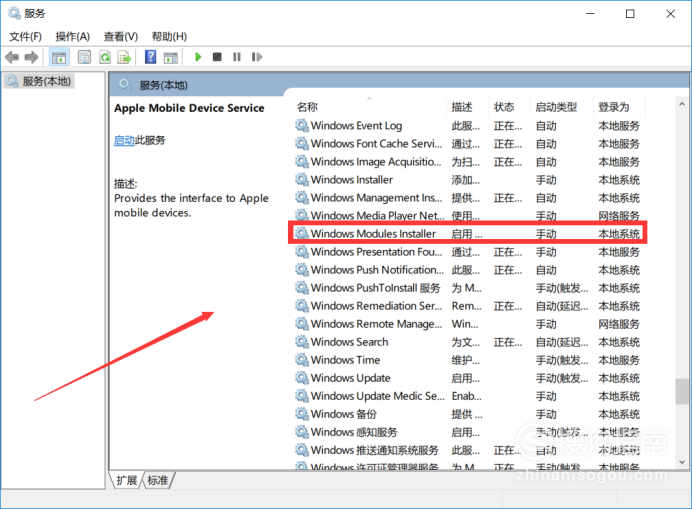Select the Windows Font Cache Service row
The image size is (692, 509).
468,144
